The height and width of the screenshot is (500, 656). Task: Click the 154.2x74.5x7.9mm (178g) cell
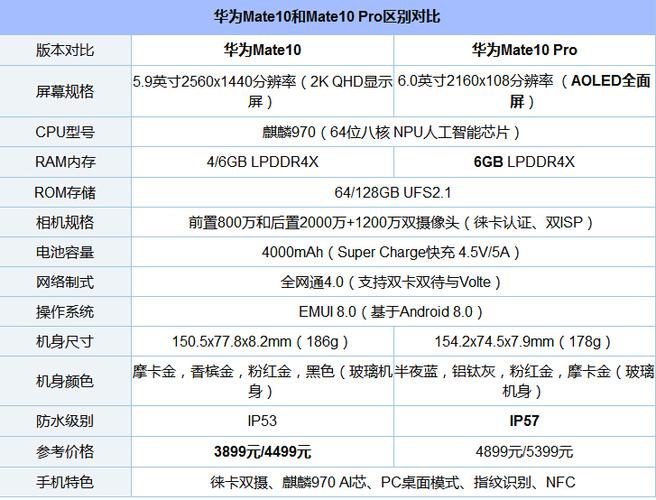click(523, 342)
